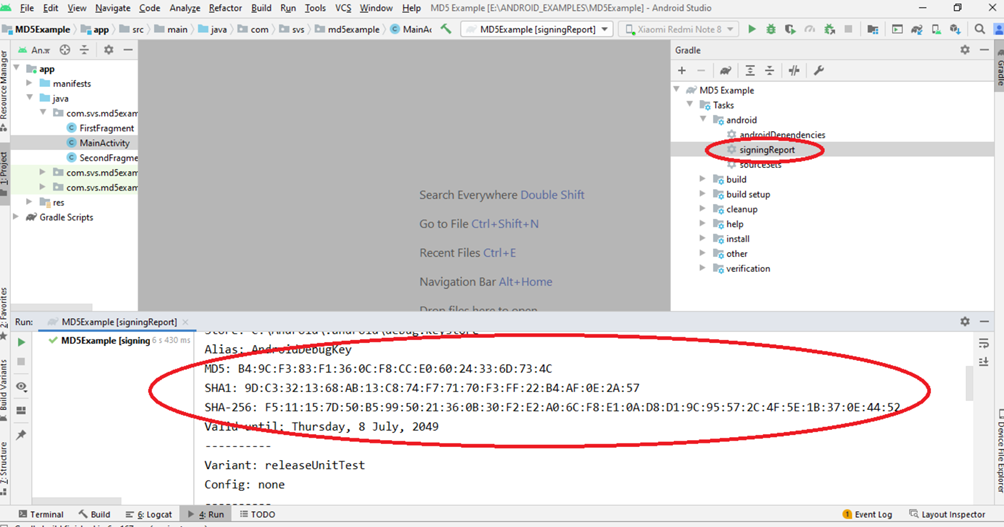Screen dimensions: 1004x527
Task: Click the Run output vertical scrollbar
Action: pyautogui.click(x=967, y=385)
